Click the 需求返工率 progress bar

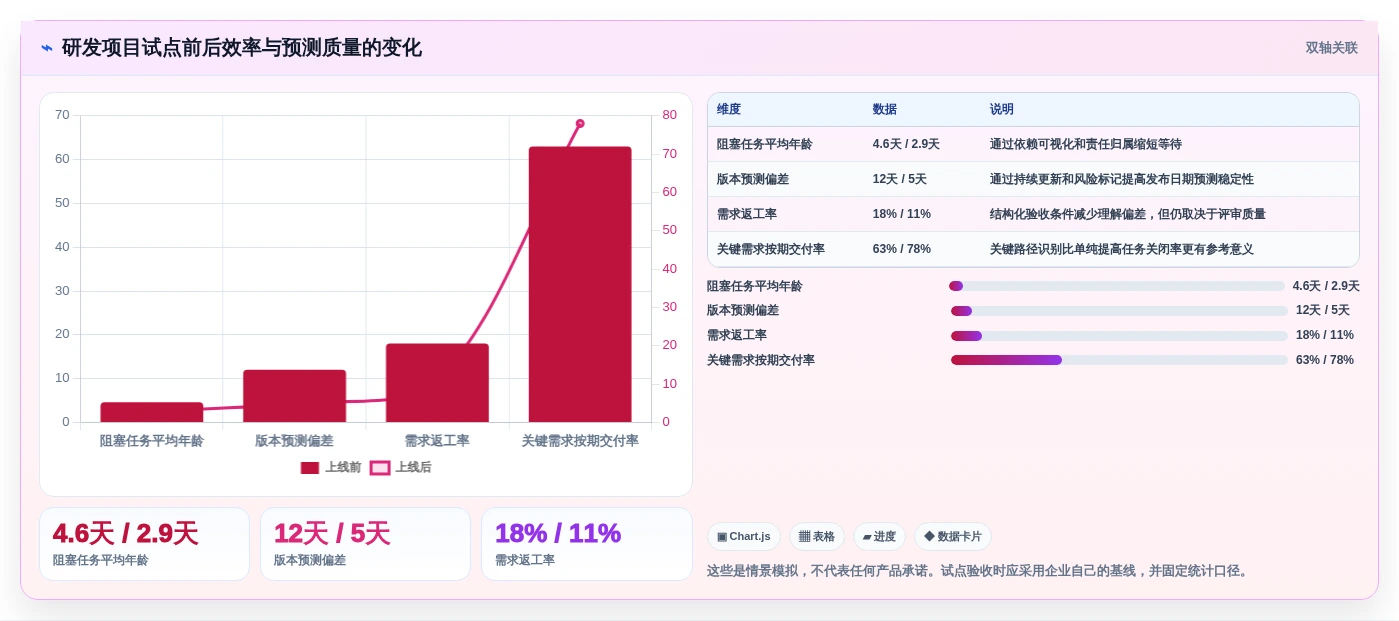tap(1119, 336)
